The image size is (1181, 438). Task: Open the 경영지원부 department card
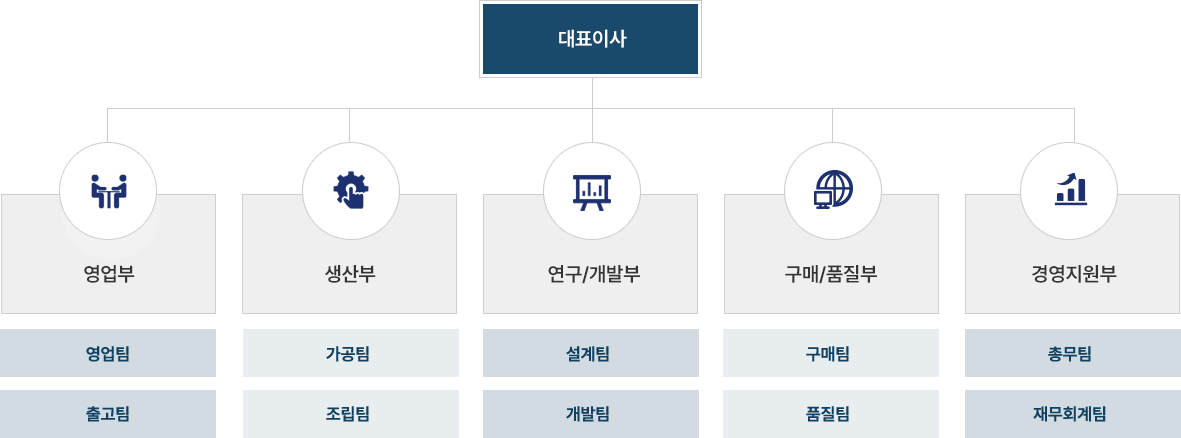coord(1073,254)
